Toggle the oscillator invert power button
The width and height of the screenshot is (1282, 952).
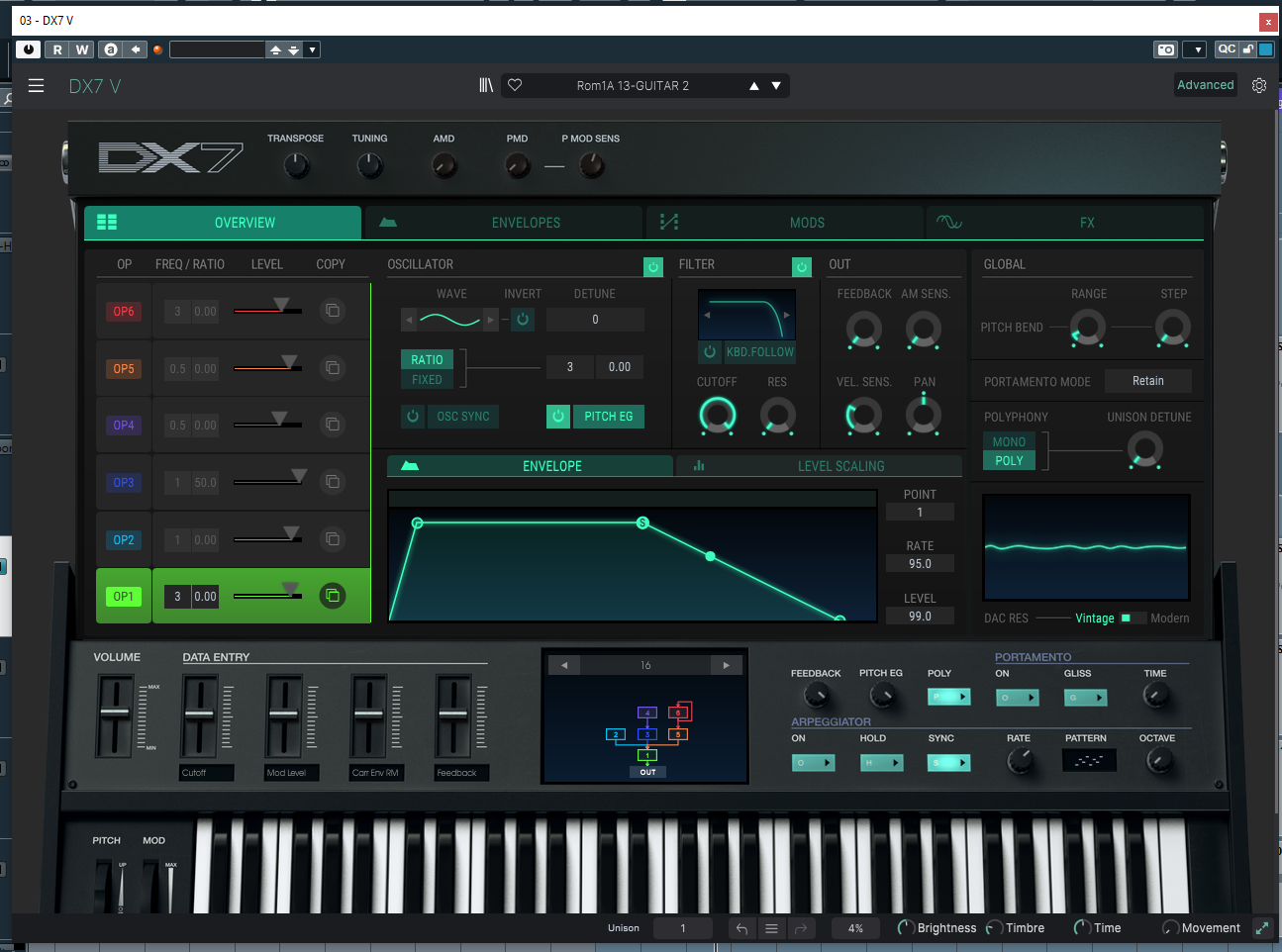[523, 319]
